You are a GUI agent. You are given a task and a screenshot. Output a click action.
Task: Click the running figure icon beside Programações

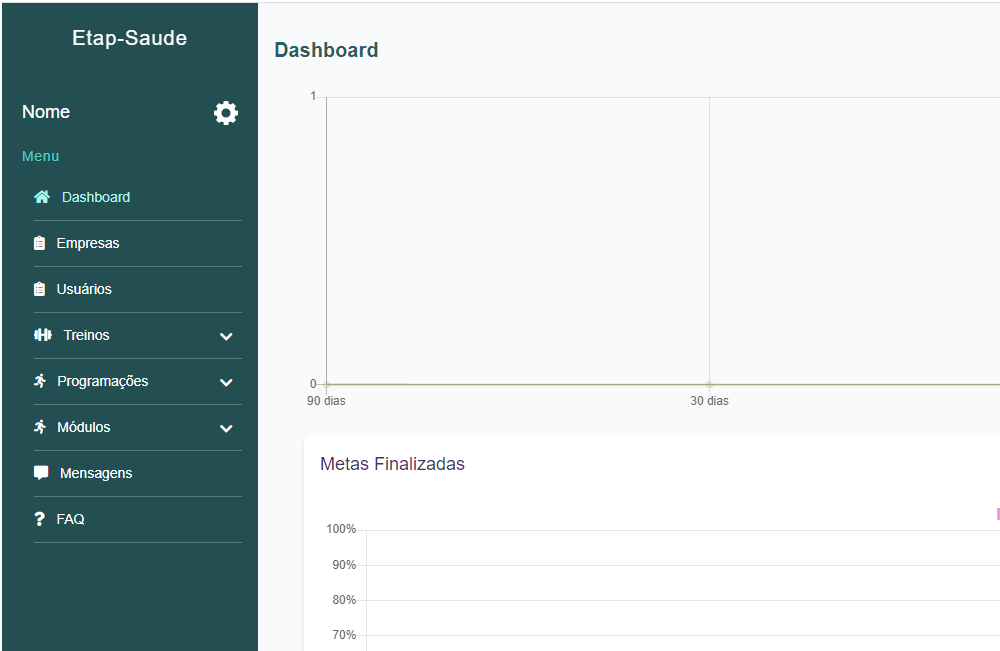point(40,381)
